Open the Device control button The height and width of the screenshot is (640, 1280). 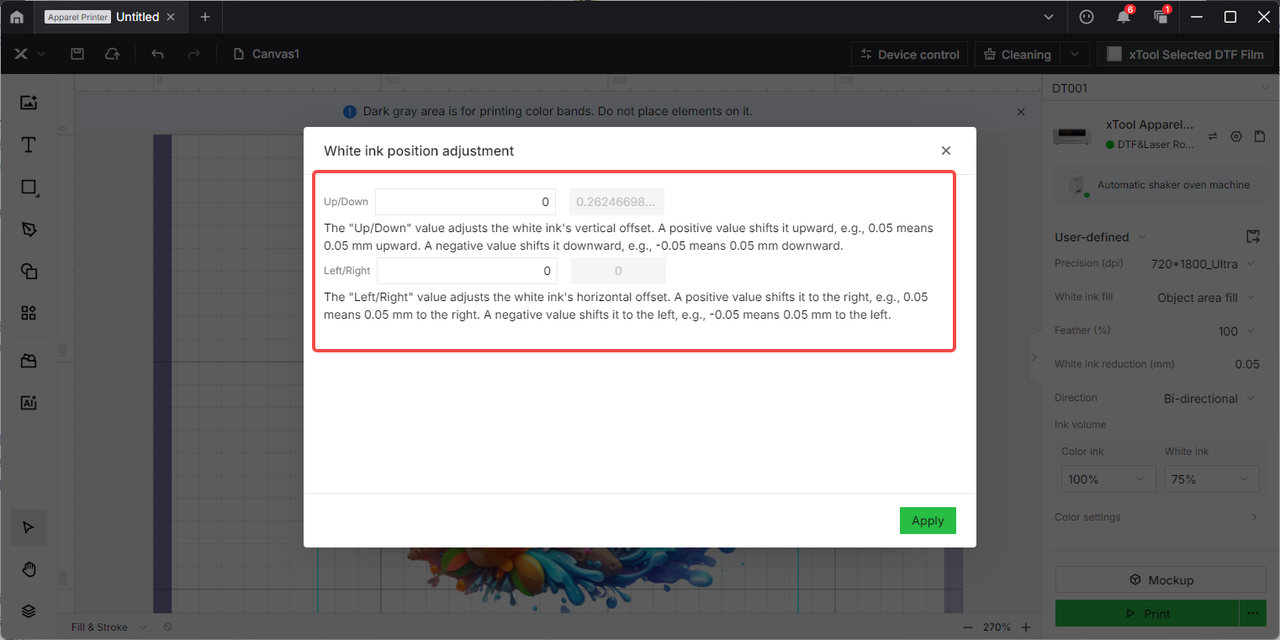909,54
